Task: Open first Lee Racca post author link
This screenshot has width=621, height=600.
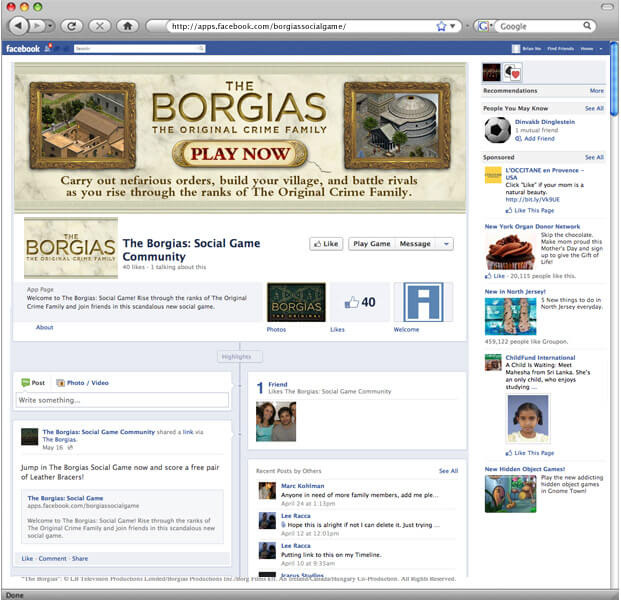Action: tap(295, 516)
